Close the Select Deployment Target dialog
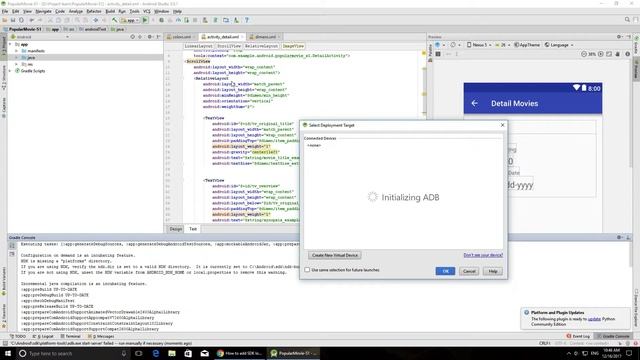Screen dimensions: 640x360 (x=502, y=125)
